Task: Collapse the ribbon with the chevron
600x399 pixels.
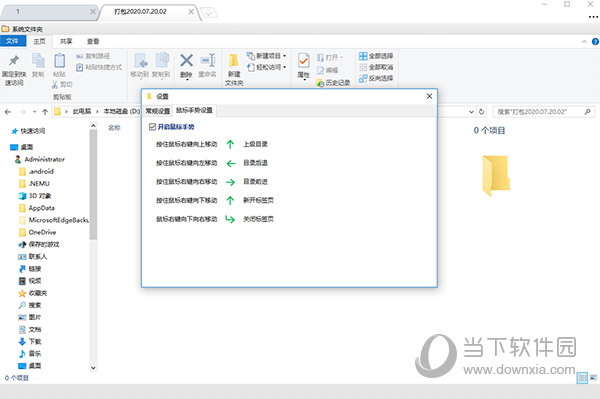Action: (584, 41)
